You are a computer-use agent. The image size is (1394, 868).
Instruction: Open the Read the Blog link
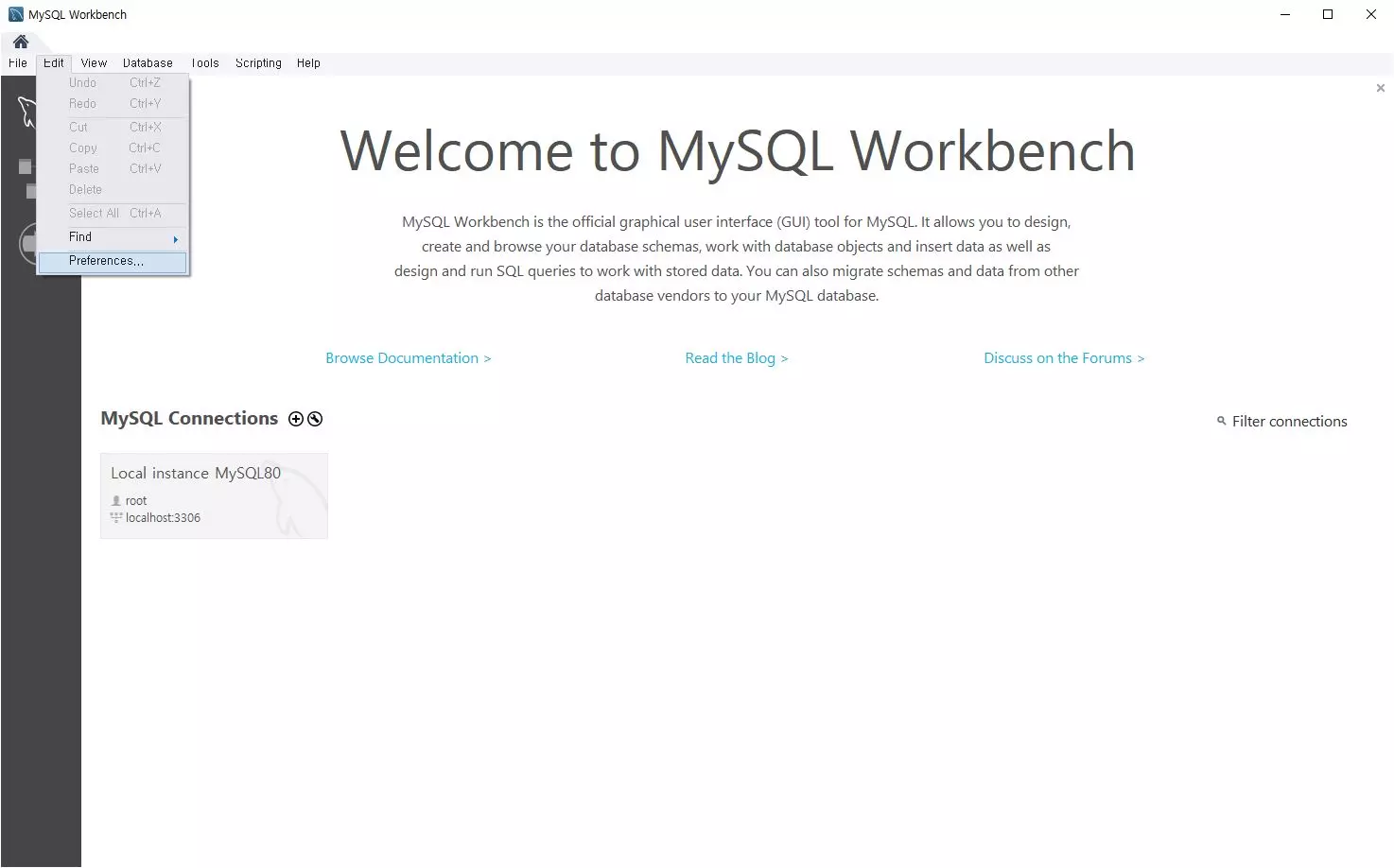click(736, 358)
